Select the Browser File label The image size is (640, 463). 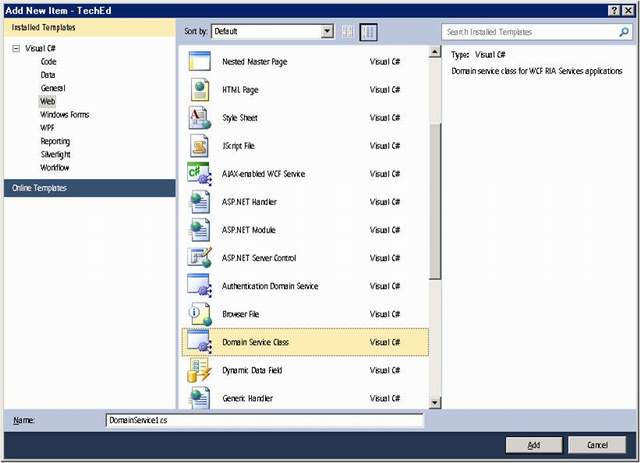coord(241,314)
